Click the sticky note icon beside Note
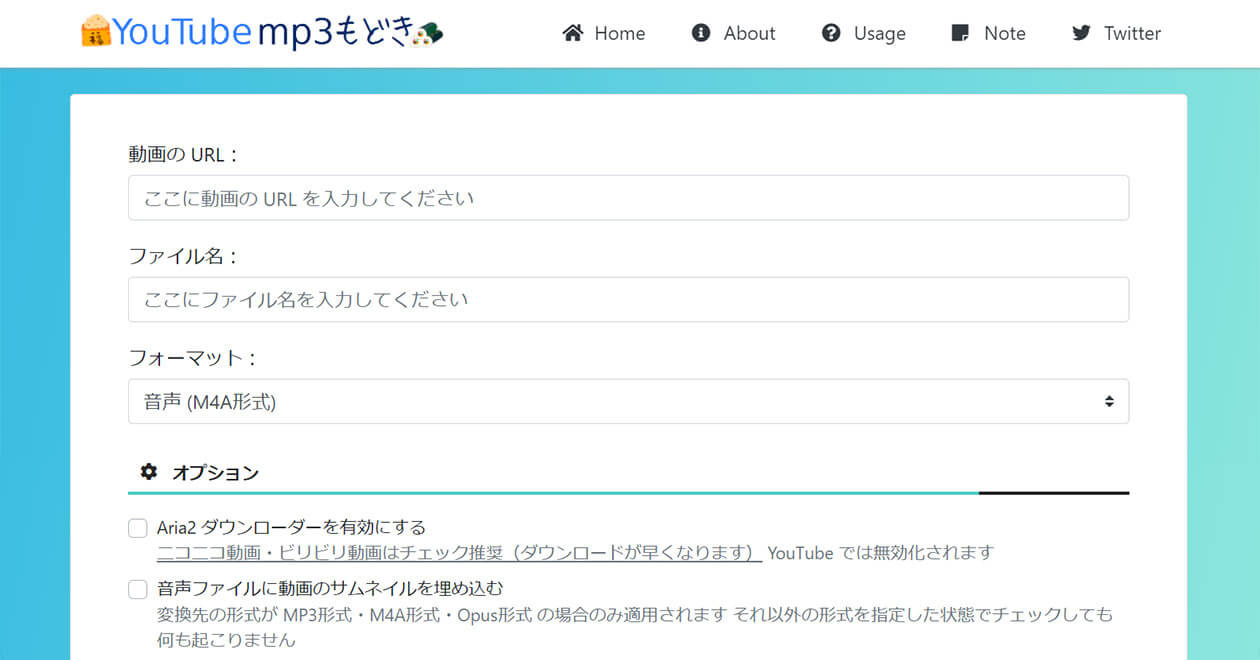Screen dimensions: 1260x660 [x=960, y=33]
